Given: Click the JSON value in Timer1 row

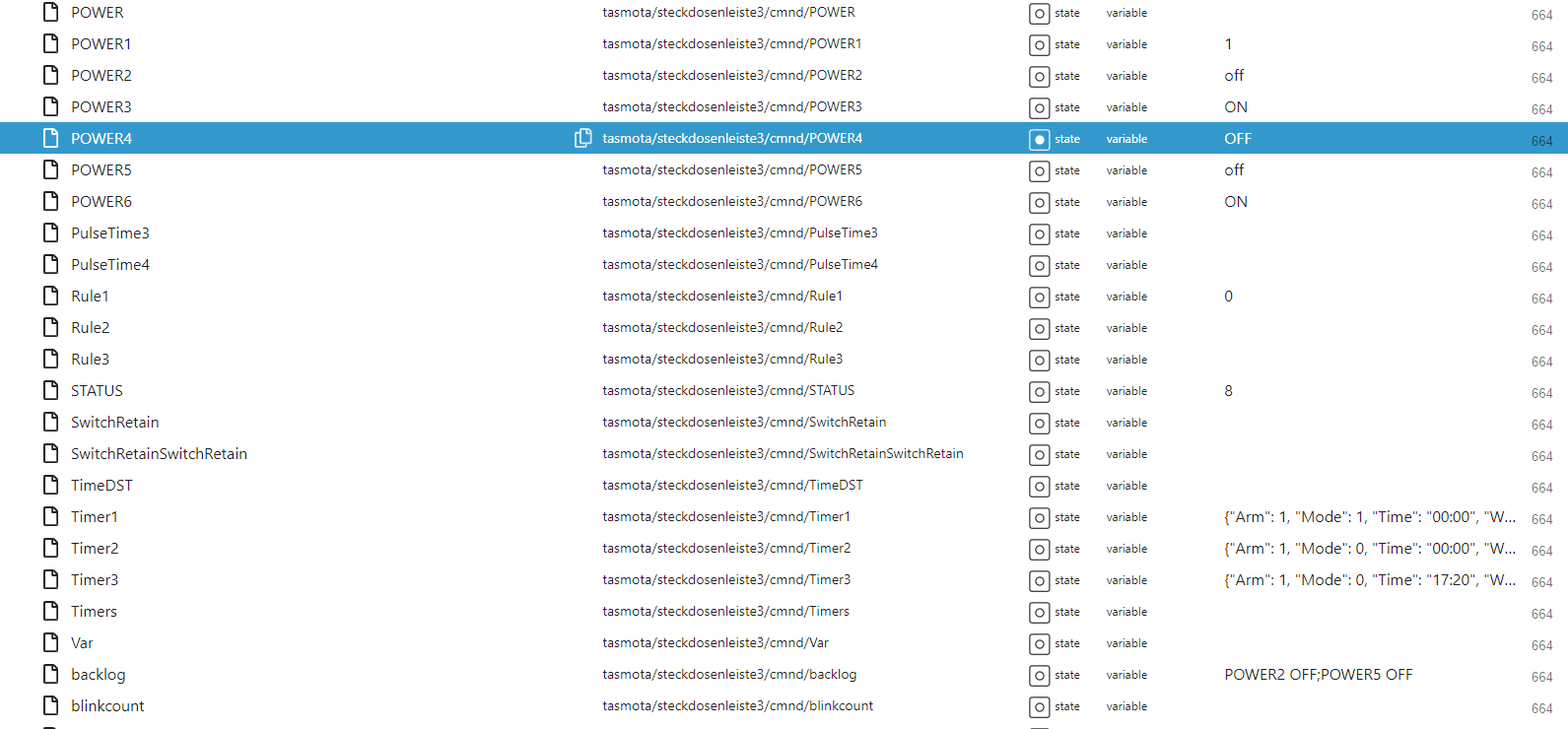Looking at the screenshot, I should (1370, 516).
